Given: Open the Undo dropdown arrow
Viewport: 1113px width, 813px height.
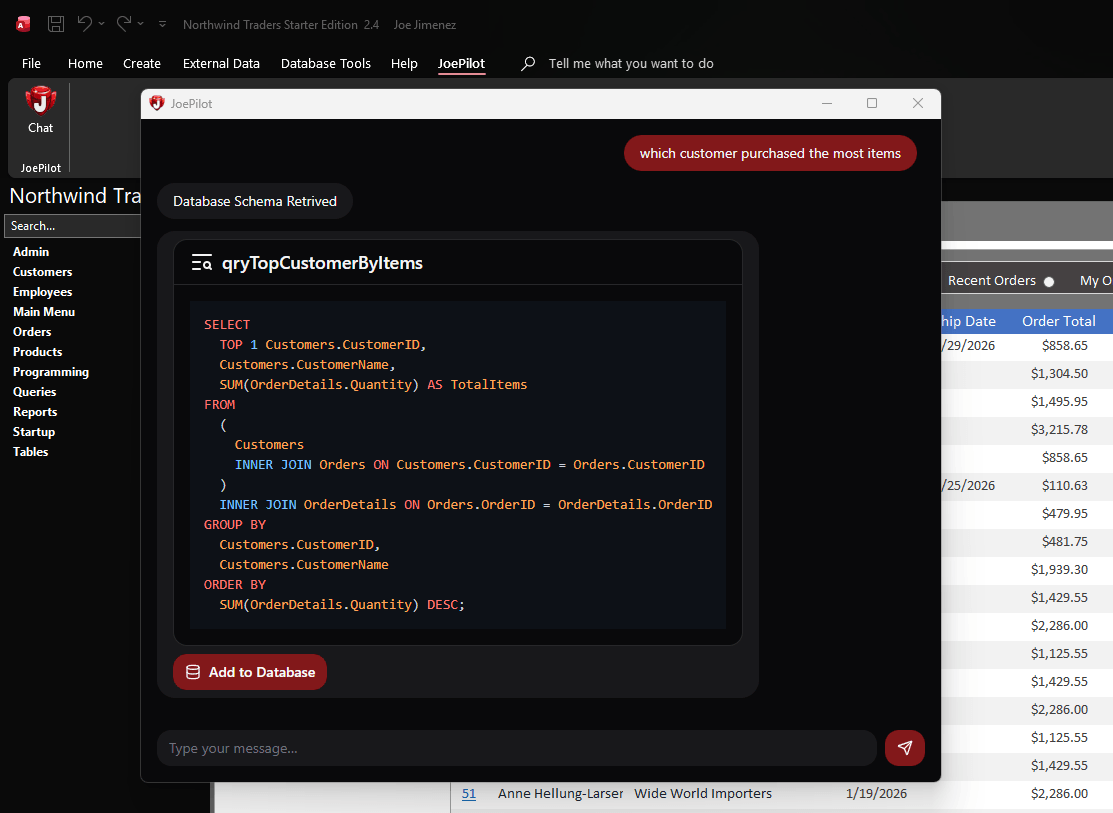Looking at the screenshot, I should 101,24.
